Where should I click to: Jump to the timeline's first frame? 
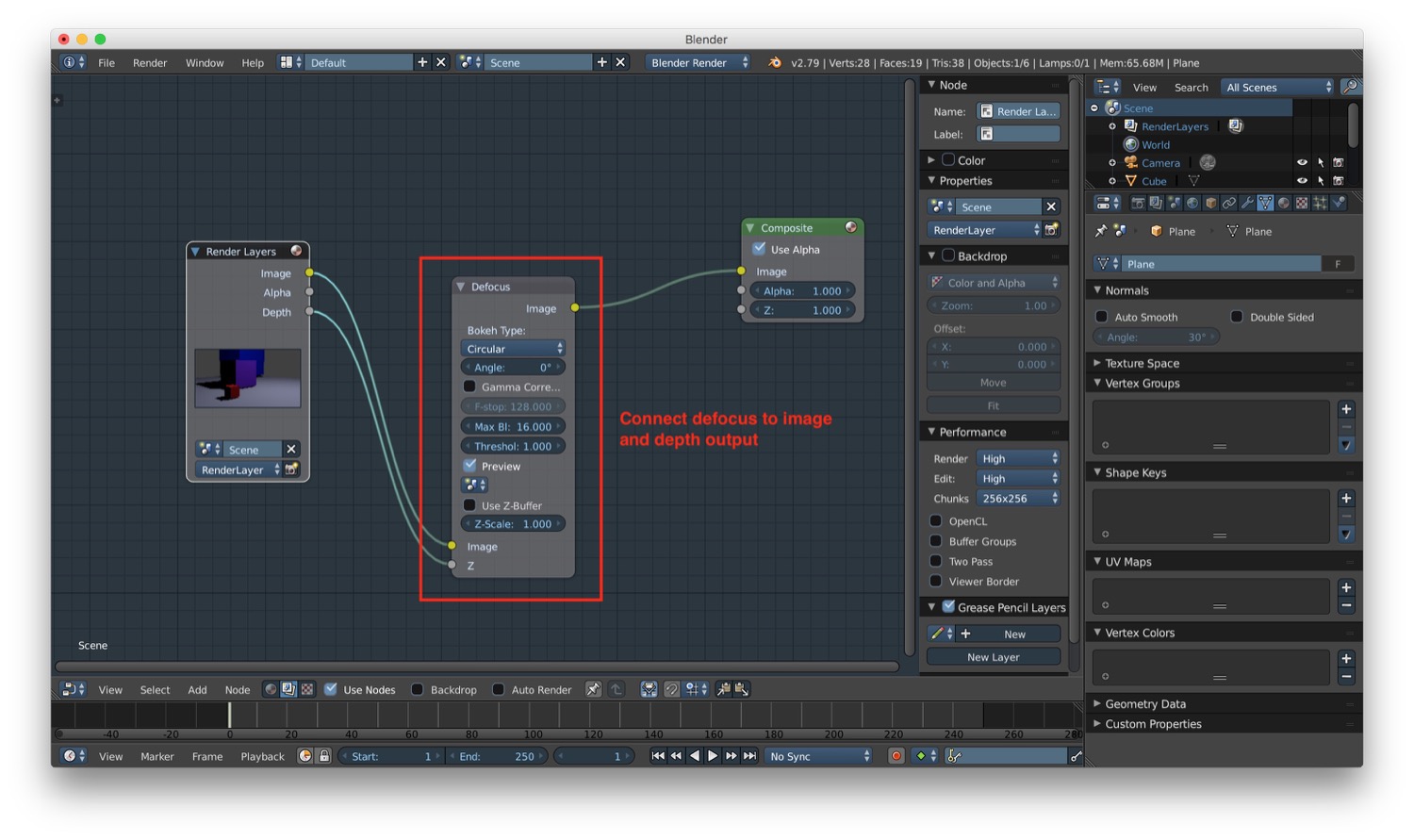(x=658, y=756)
